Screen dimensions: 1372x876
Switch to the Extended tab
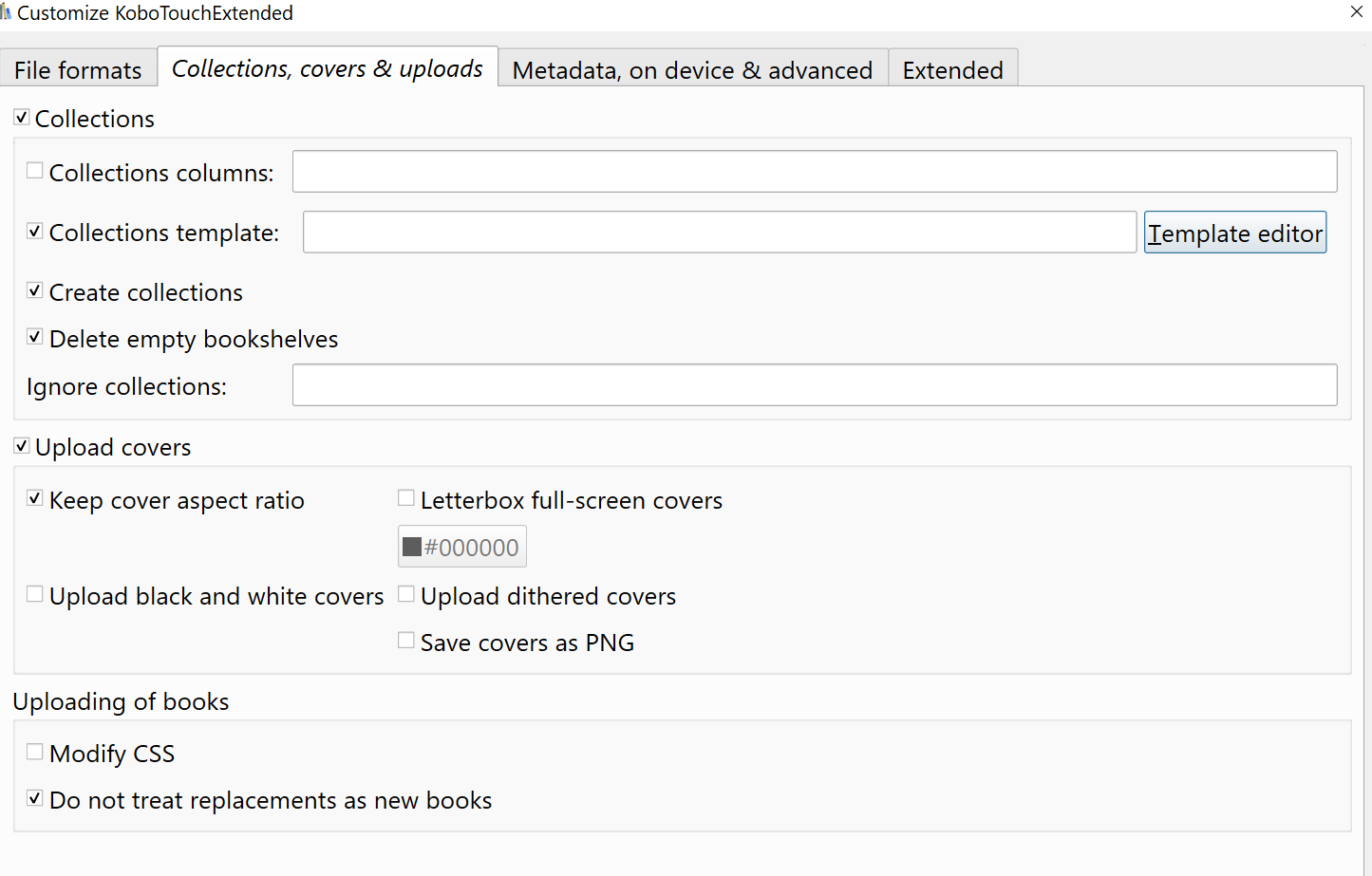coord(952,70)
